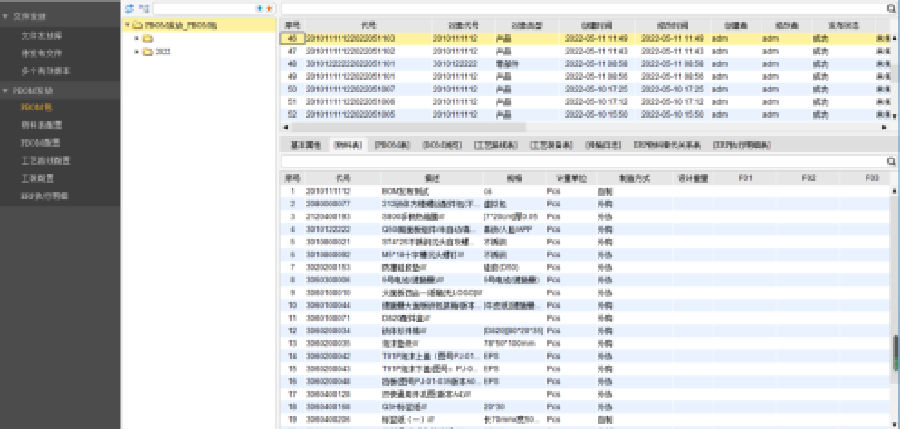This screenshot has width=900, height=429.
Task: Click the 对象类型 column header
Action: click(526, 25)
